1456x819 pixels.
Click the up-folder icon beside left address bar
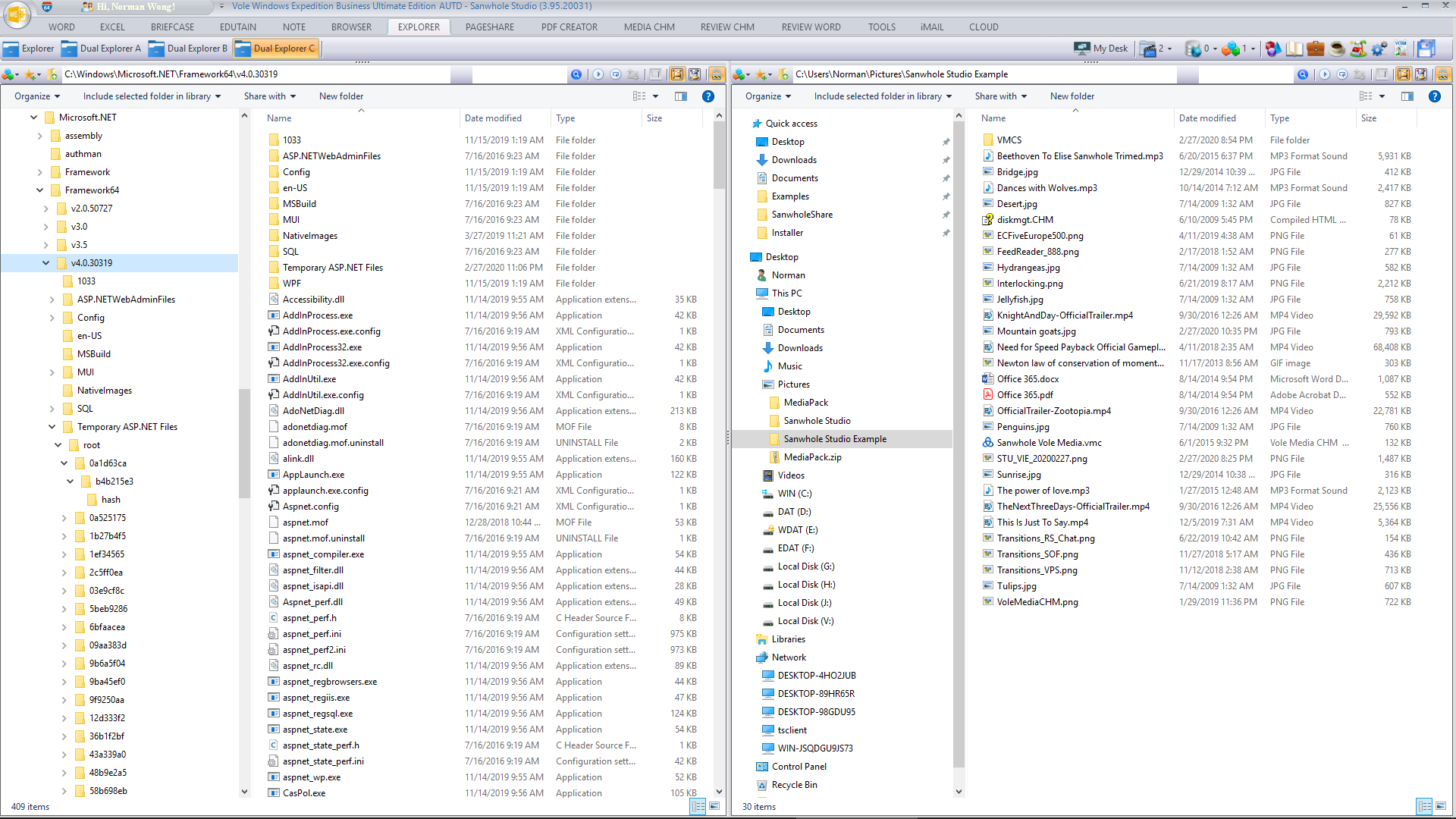tap(52, 74)
